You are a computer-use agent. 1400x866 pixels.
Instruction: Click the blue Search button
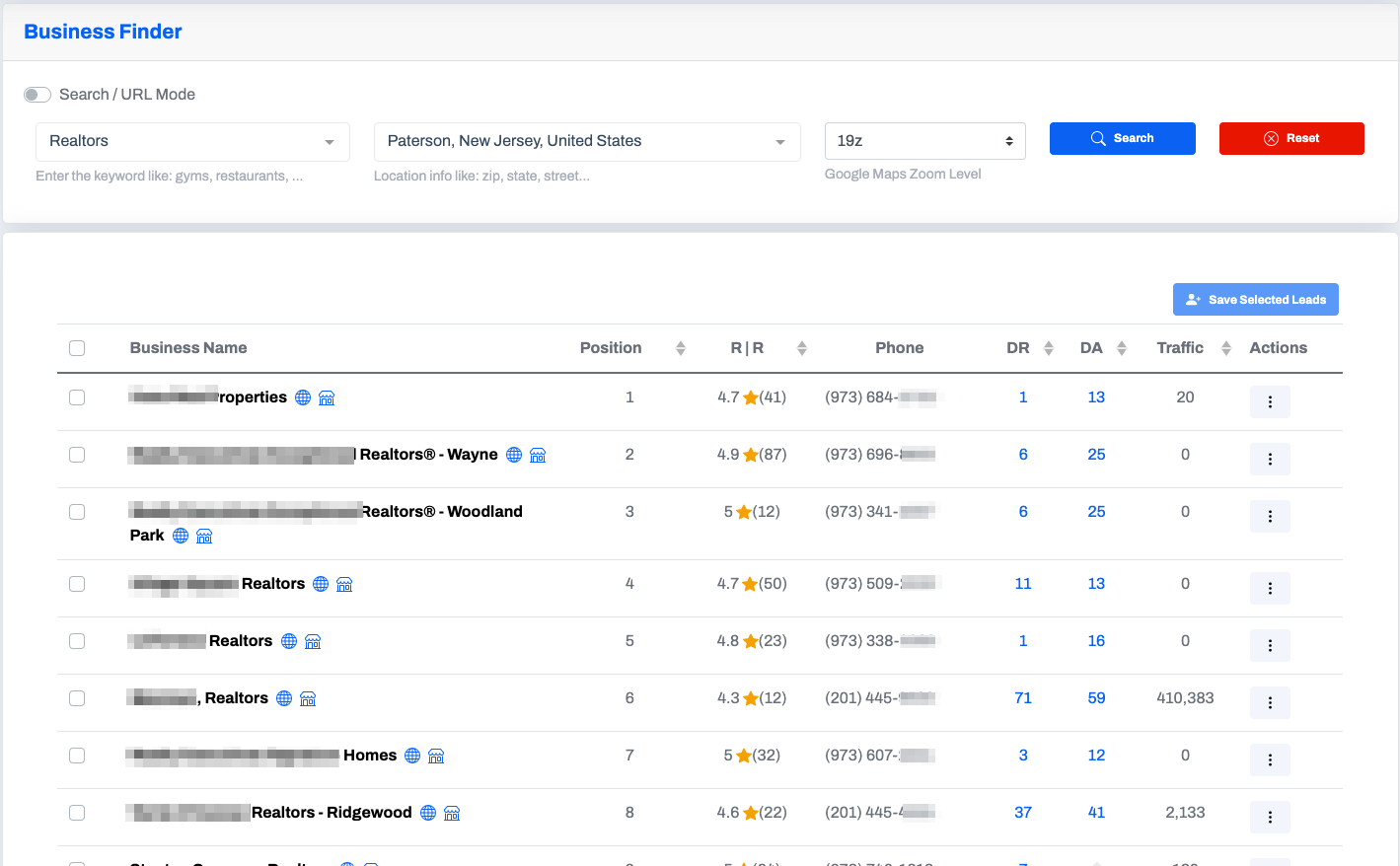pyautogui.click(x=1123, y=138)
